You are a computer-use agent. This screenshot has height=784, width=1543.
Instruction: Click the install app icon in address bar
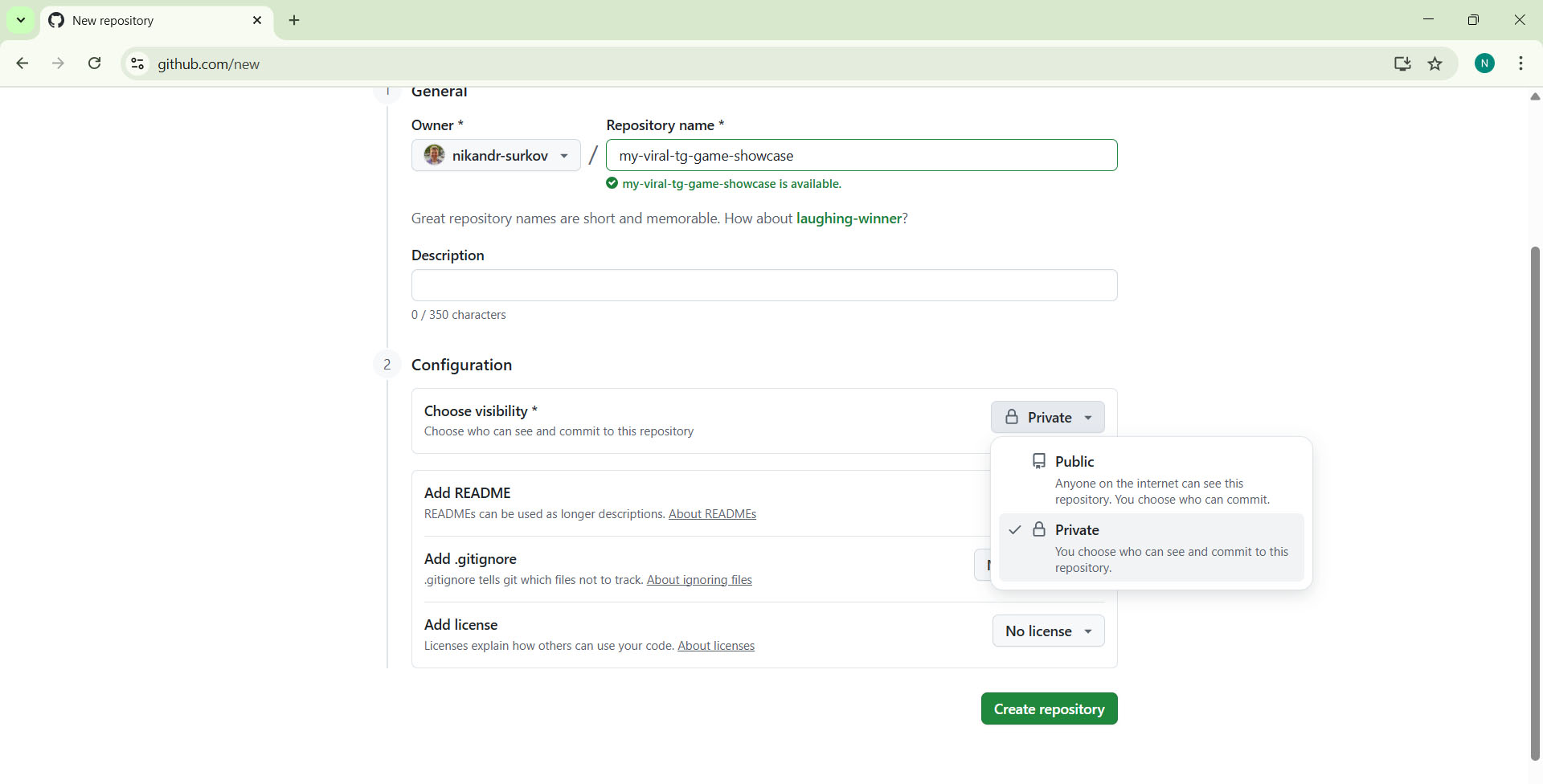pos(1402,63)
